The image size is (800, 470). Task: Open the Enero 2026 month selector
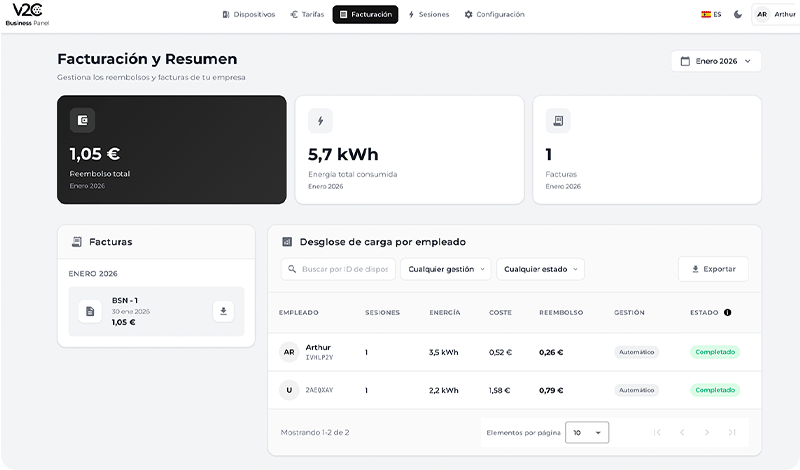click(716, 61)
